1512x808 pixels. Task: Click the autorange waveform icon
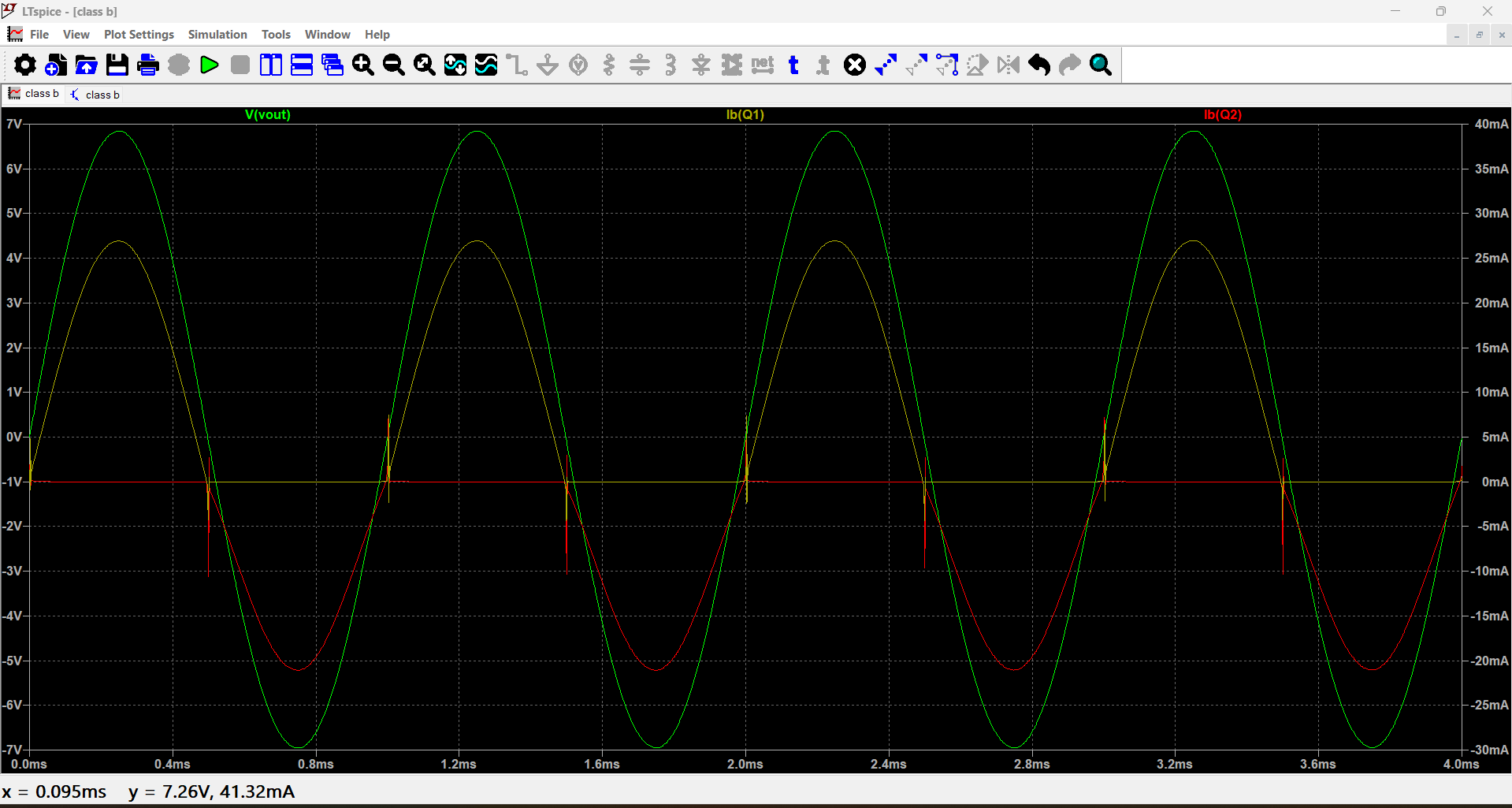coord(455,65)
